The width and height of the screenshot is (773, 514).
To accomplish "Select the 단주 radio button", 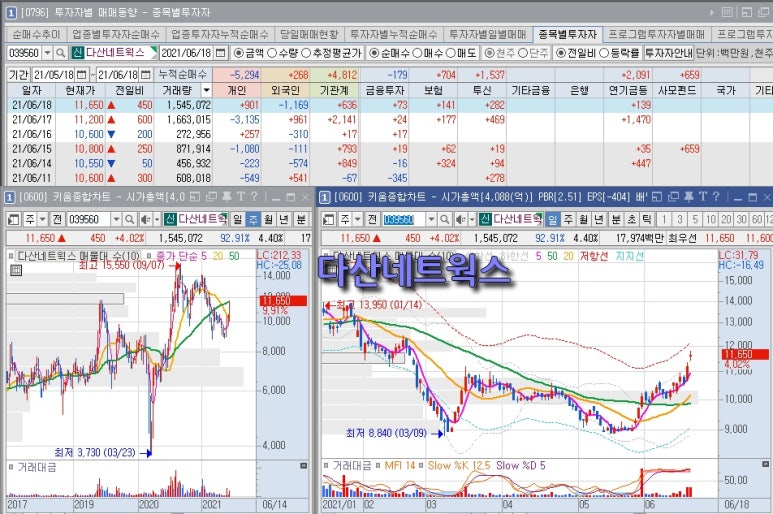I will click(x=523, y=53).
